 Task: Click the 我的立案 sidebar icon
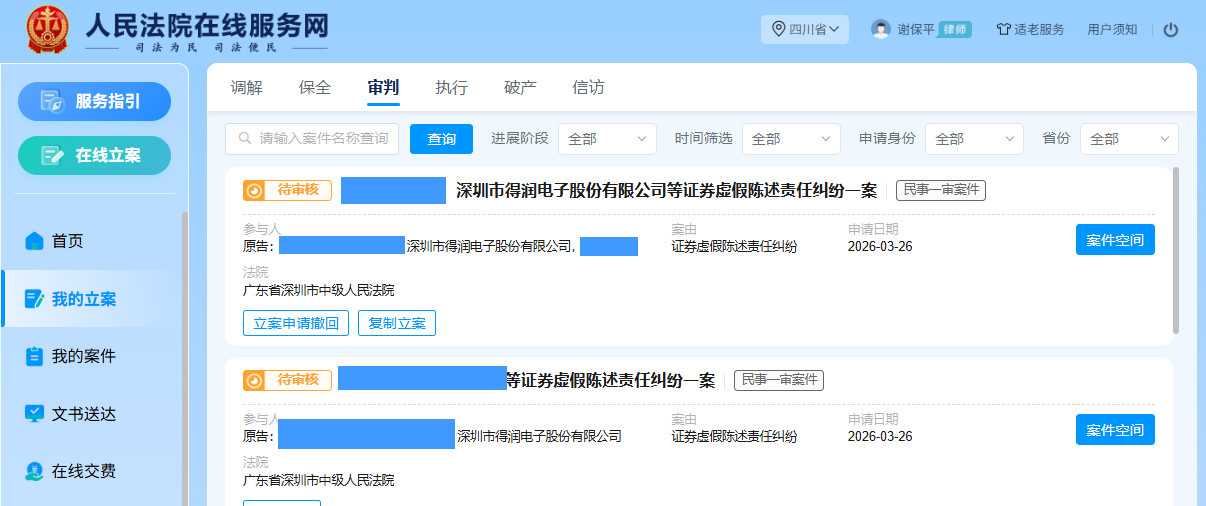(x=34, y=298)
